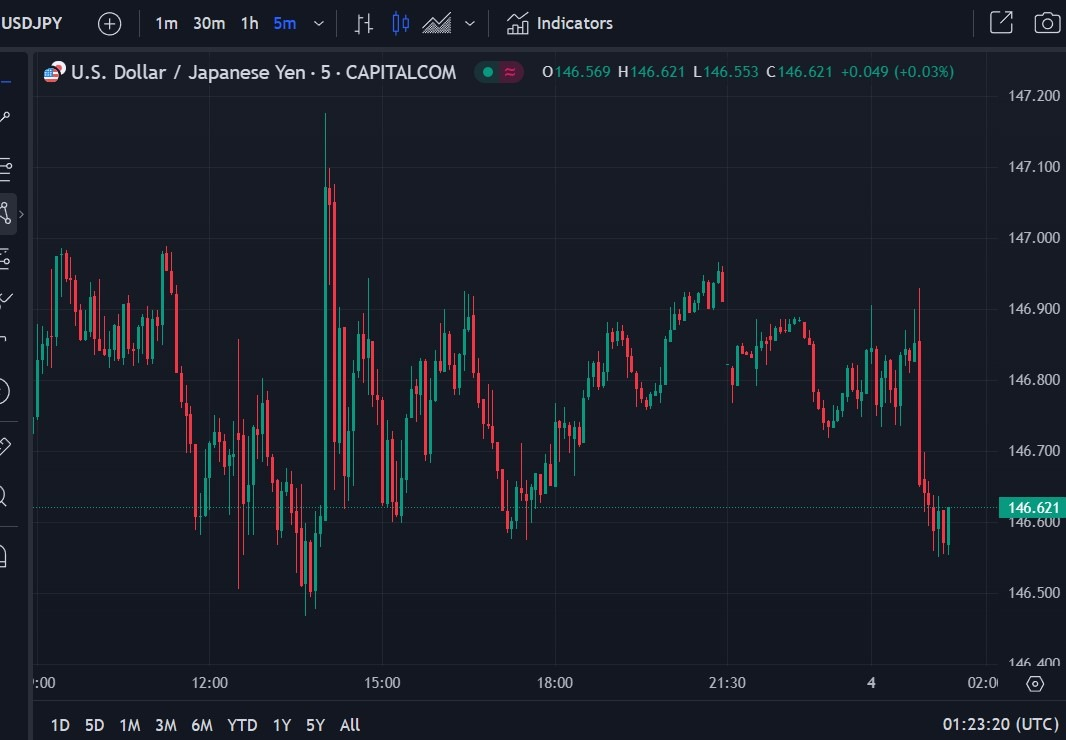Click the 21:30 time axis label

pos(727,683)
